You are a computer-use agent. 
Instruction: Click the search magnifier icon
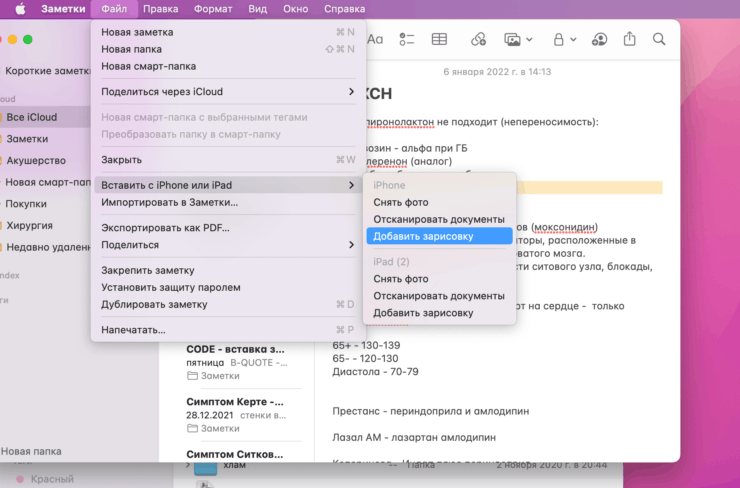tap(659, 39)
